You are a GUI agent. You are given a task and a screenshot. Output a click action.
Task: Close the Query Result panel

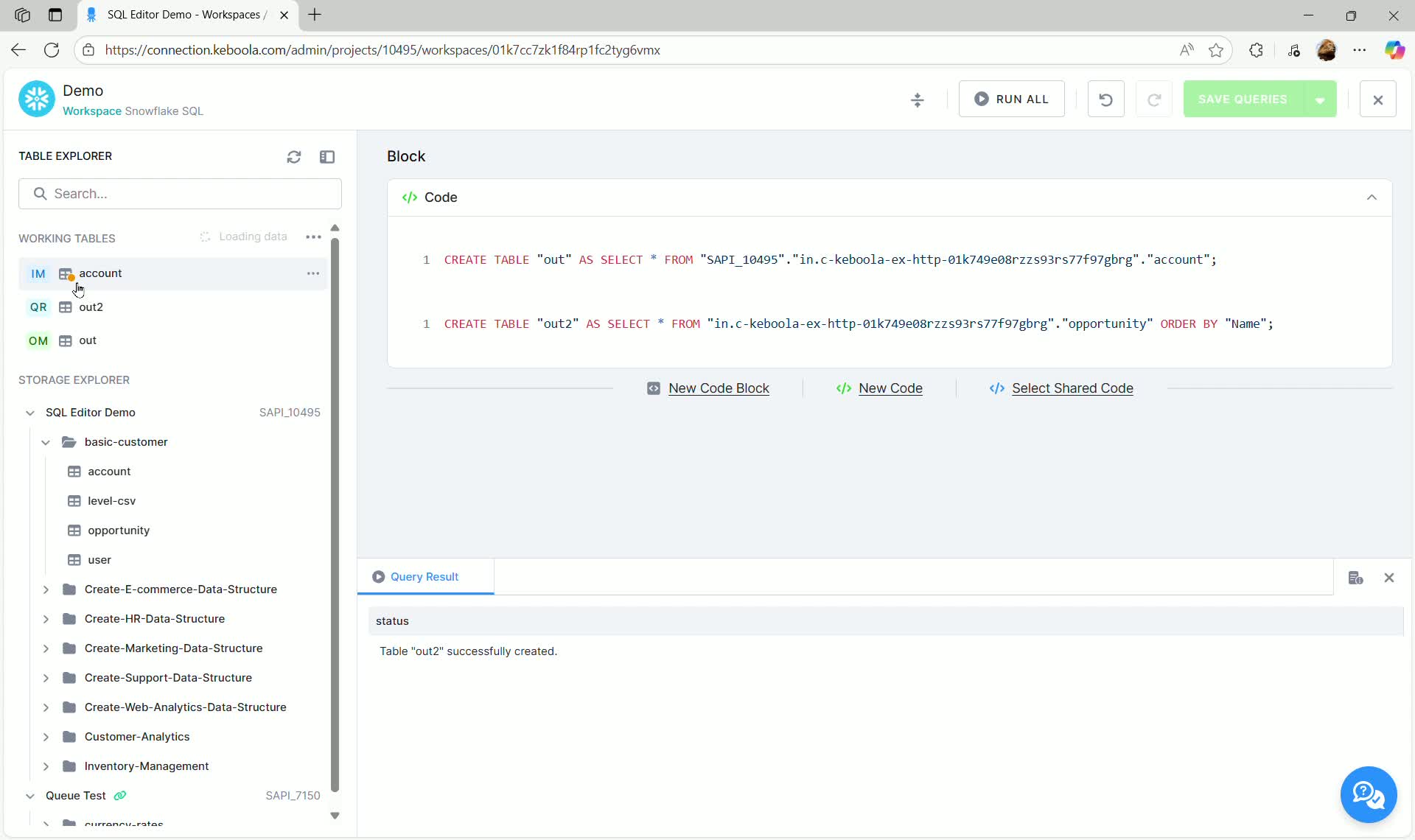point(1389,578)
